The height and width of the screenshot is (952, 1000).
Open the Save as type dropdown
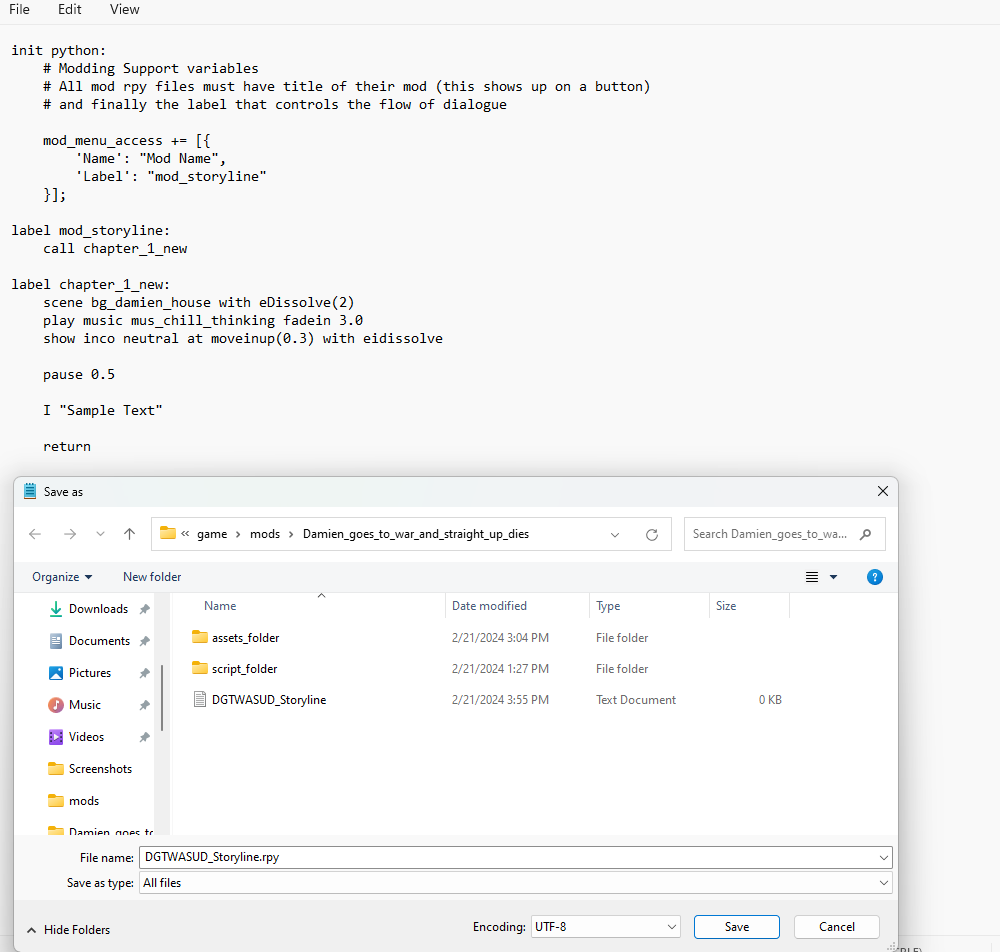515,883
